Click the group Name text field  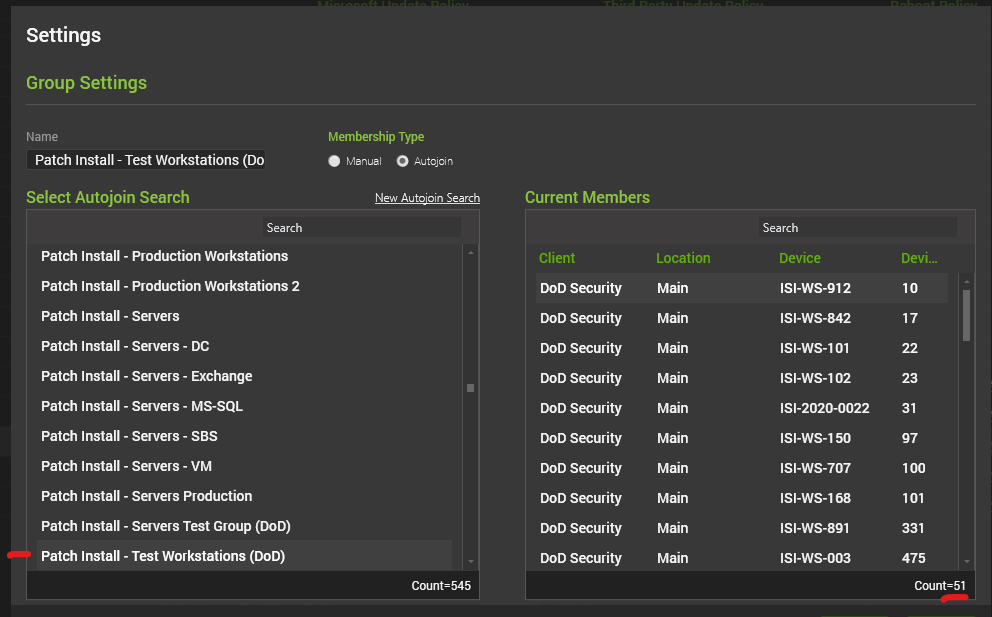[146, 160]
